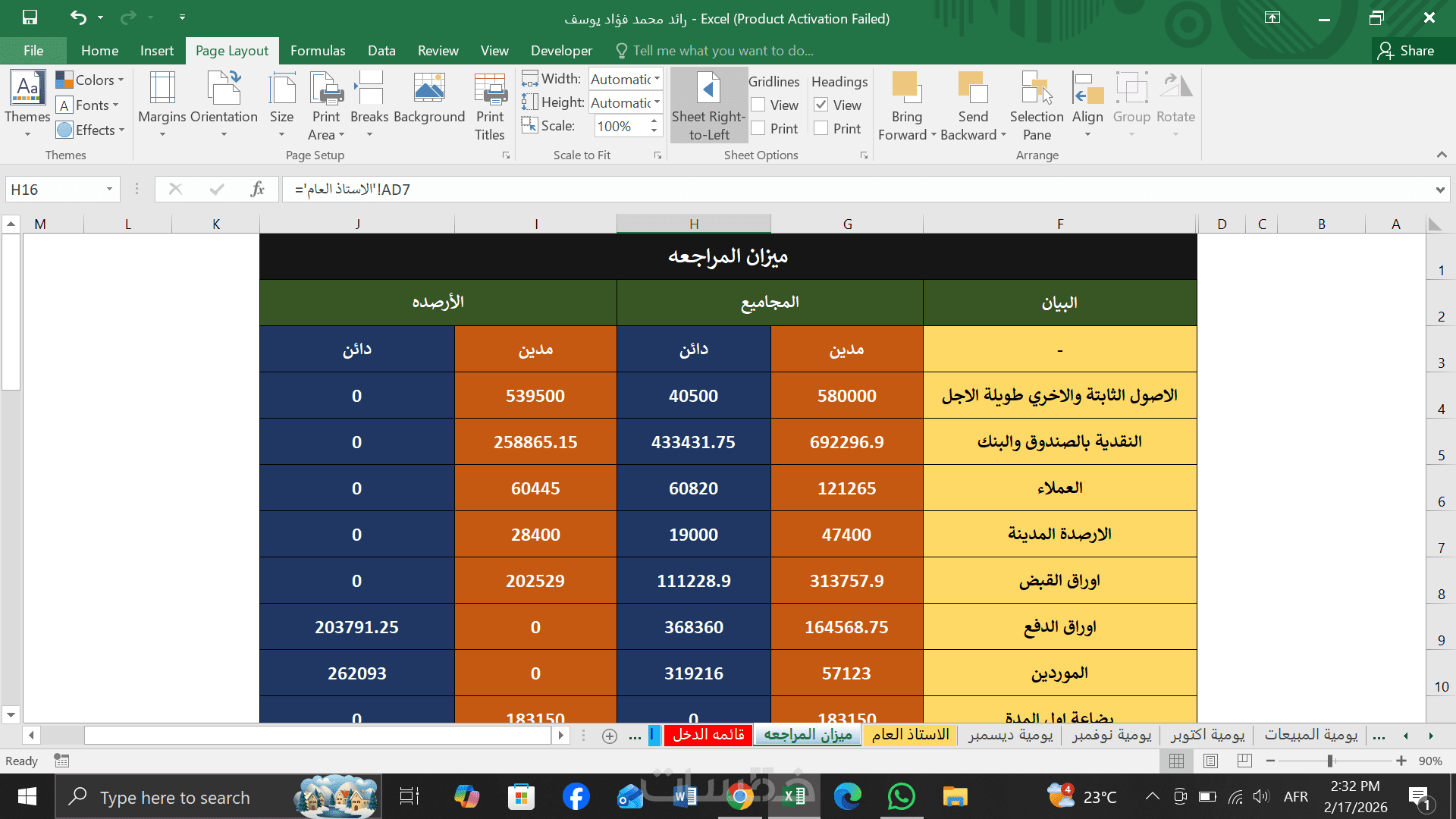Uncheck Headings View checkbox
Image resolution: width=1456 pixels, height=819 pixels.
pyautogui.click(x=821, y=105)
